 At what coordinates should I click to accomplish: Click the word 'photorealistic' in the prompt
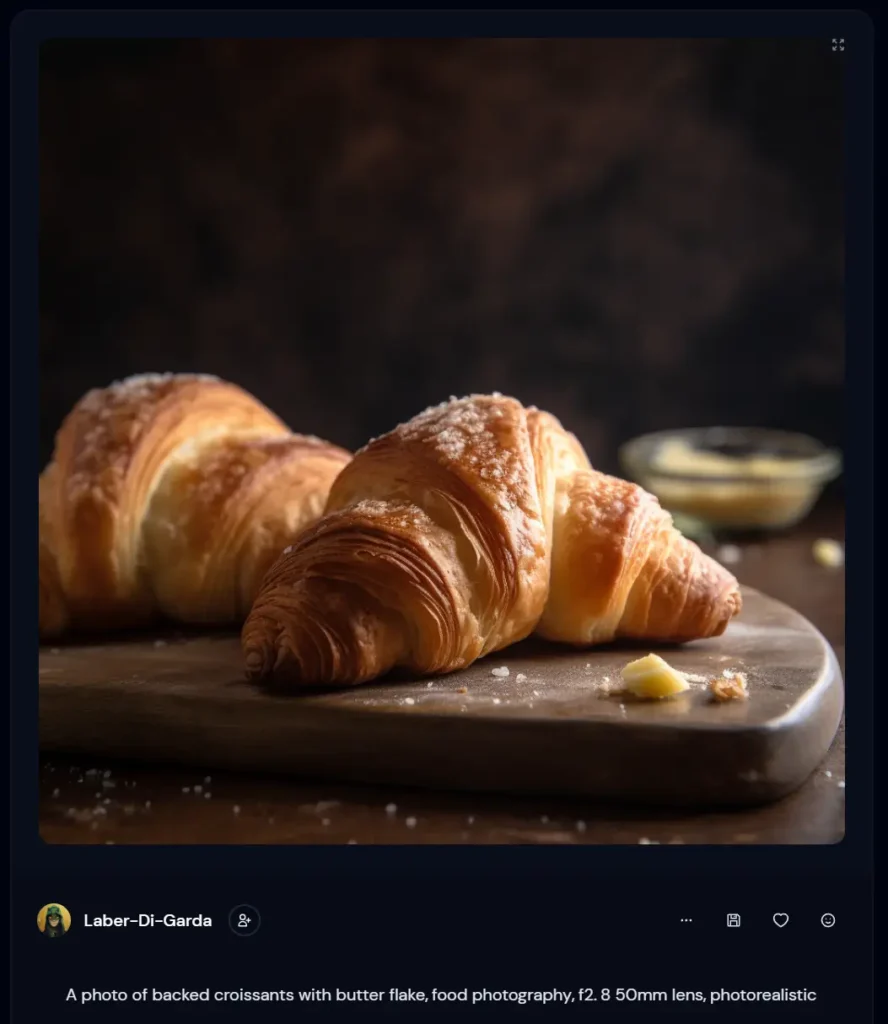coord(763,995)
